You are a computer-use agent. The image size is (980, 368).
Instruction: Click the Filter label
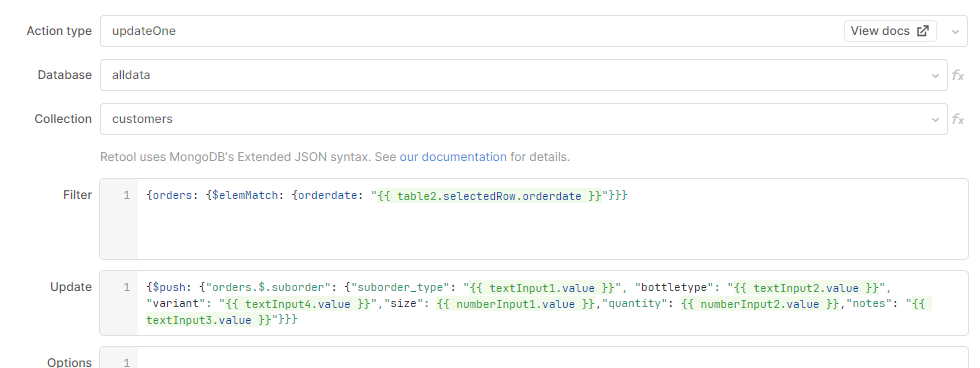[x=78, y=195]
